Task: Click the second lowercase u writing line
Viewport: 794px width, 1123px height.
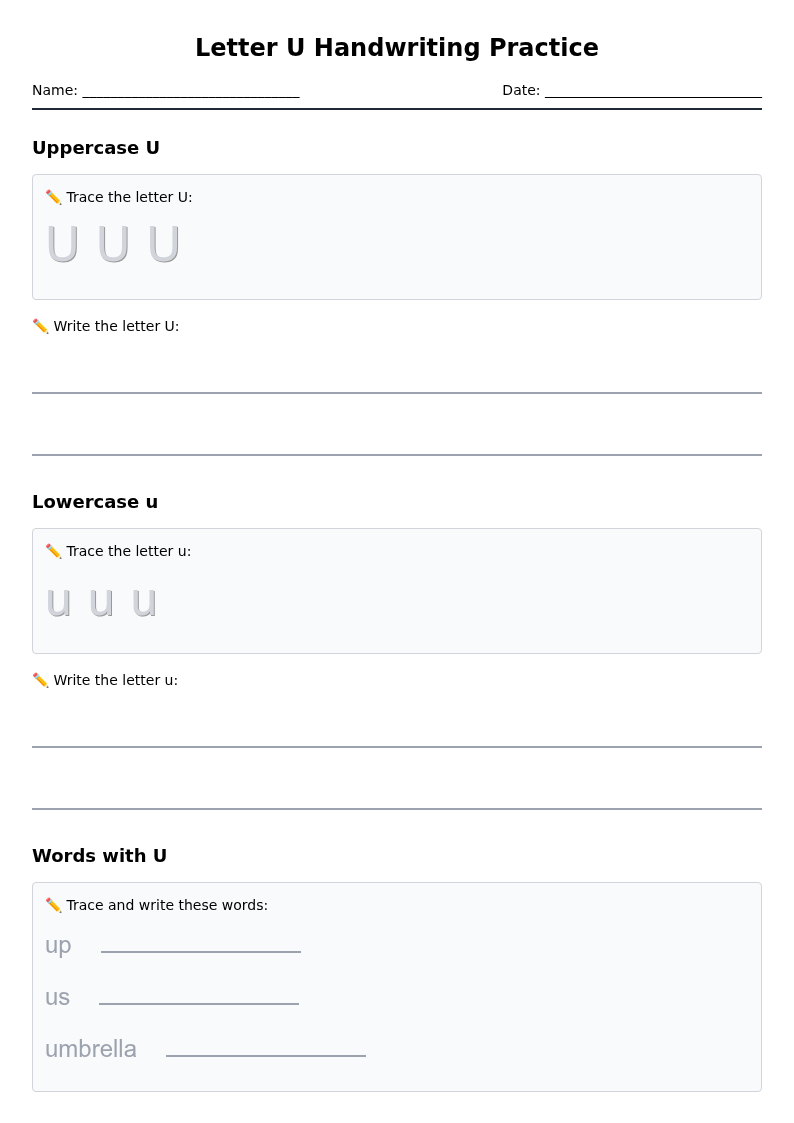Action: [397, 809]
